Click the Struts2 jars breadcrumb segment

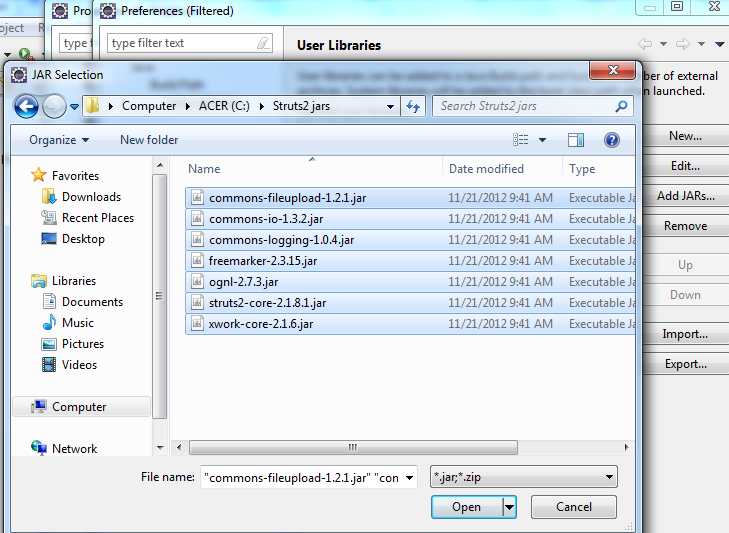301,106
